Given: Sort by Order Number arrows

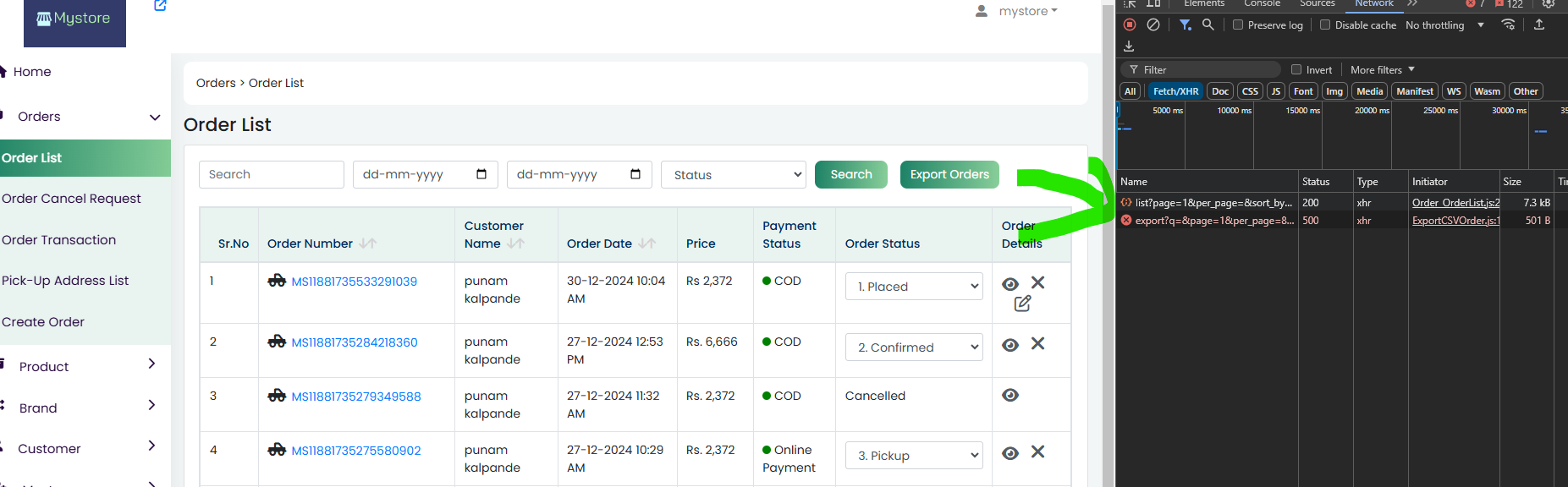Looking at the screenshot, I should tap(367, 243).
